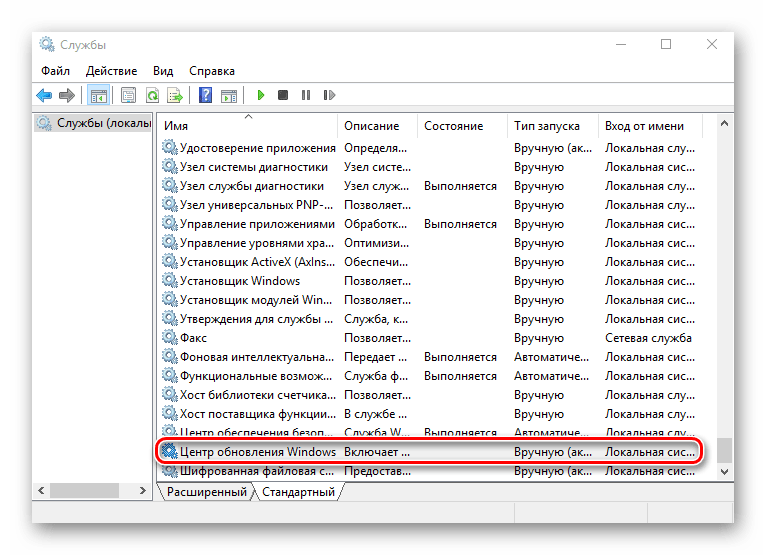Click gear icon of Фоновая интеллектуальная служба
This screenshot has width=766, height=555.
[170, 356]
